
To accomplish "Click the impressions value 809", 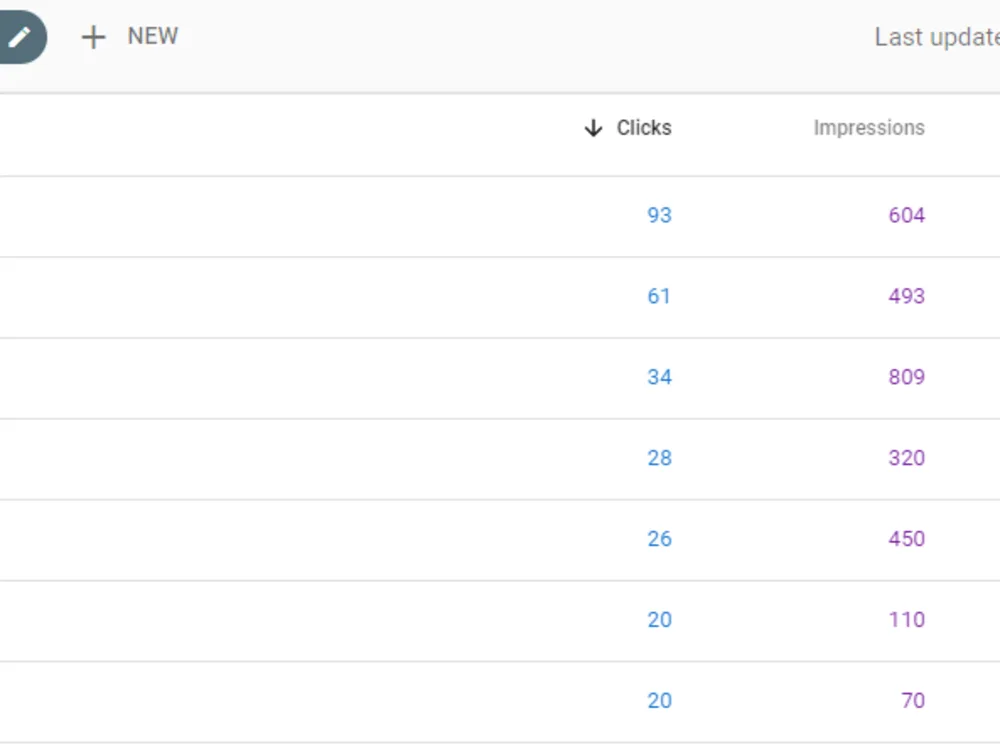I will (x=906, y=378).
